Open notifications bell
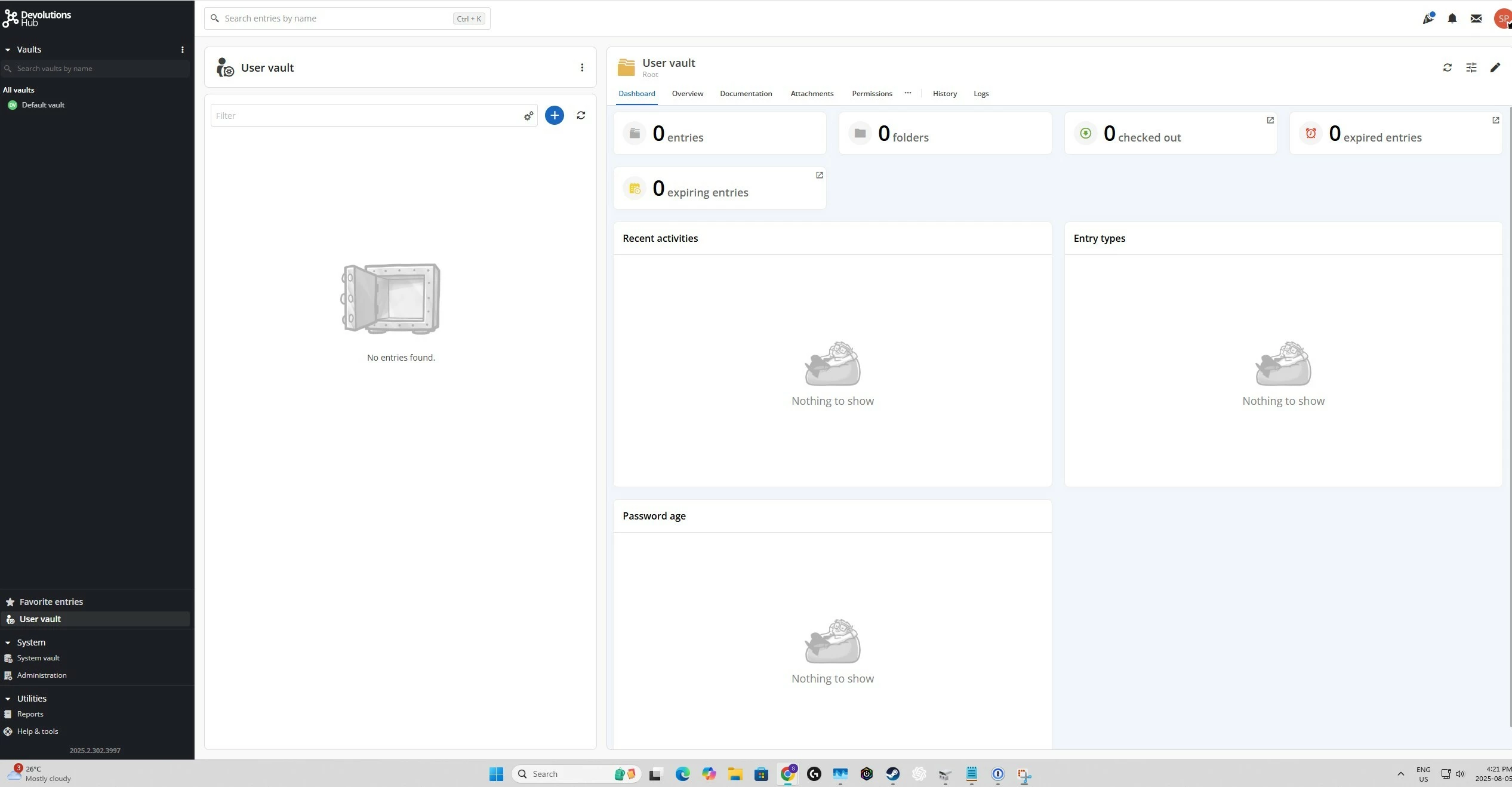This screenshot has height=787, width=1512. click(1452, 19)
